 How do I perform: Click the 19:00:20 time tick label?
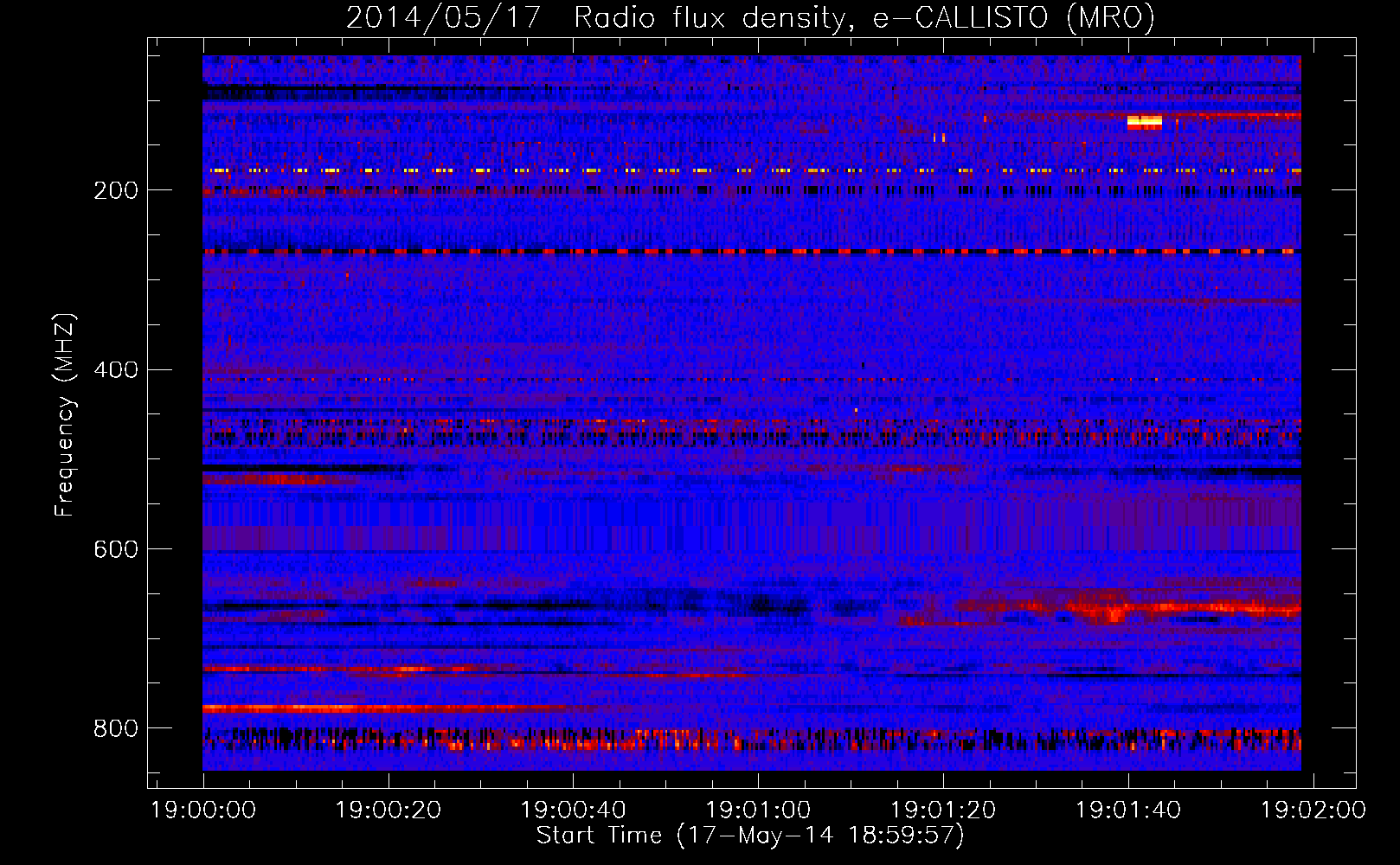click(389, 811)
